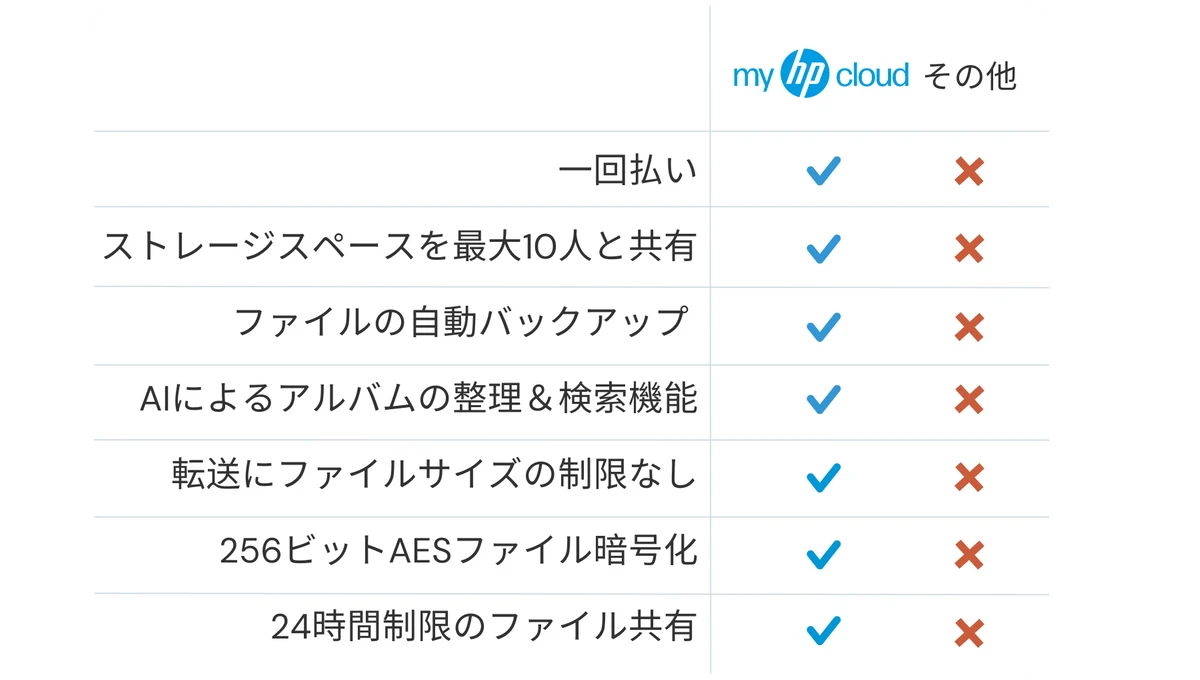Click red cross for ストレージスペース共有 row
The image size is (1200, 680).
coord(969,248)
